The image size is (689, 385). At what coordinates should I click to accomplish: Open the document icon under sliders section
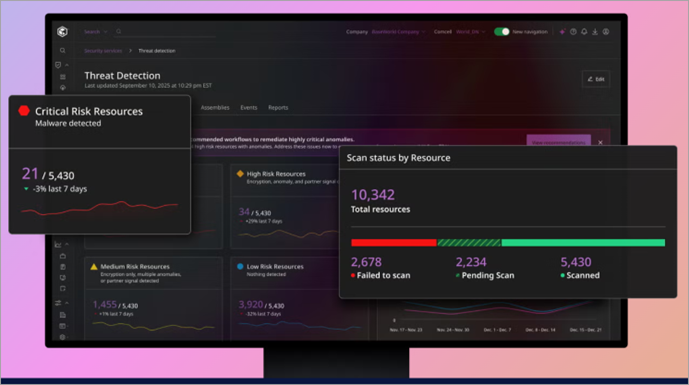(63, 315)
